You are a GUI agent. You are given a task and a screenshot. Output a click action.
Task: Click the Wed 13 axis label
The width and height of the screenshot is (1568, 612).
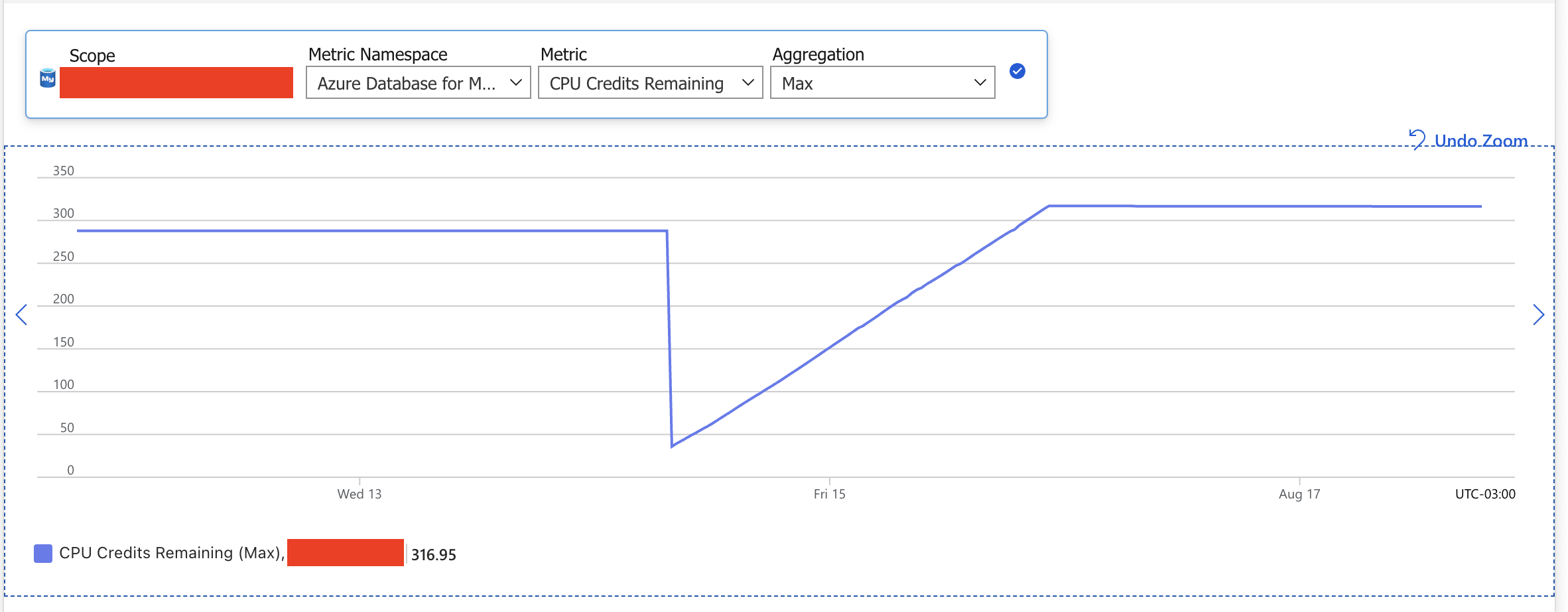coord(359,494)
